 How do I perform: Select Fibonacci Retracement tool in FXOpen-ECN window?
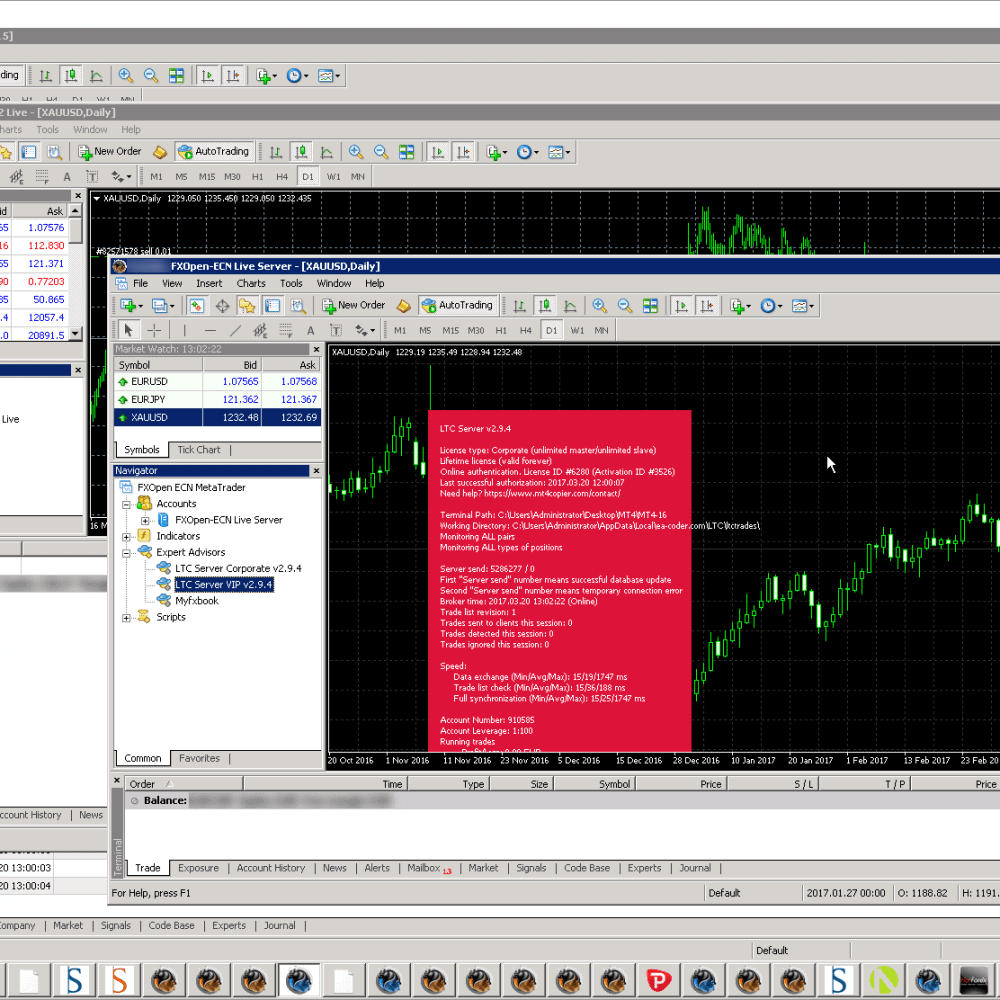pyautogui.click(x=285, y=330)
